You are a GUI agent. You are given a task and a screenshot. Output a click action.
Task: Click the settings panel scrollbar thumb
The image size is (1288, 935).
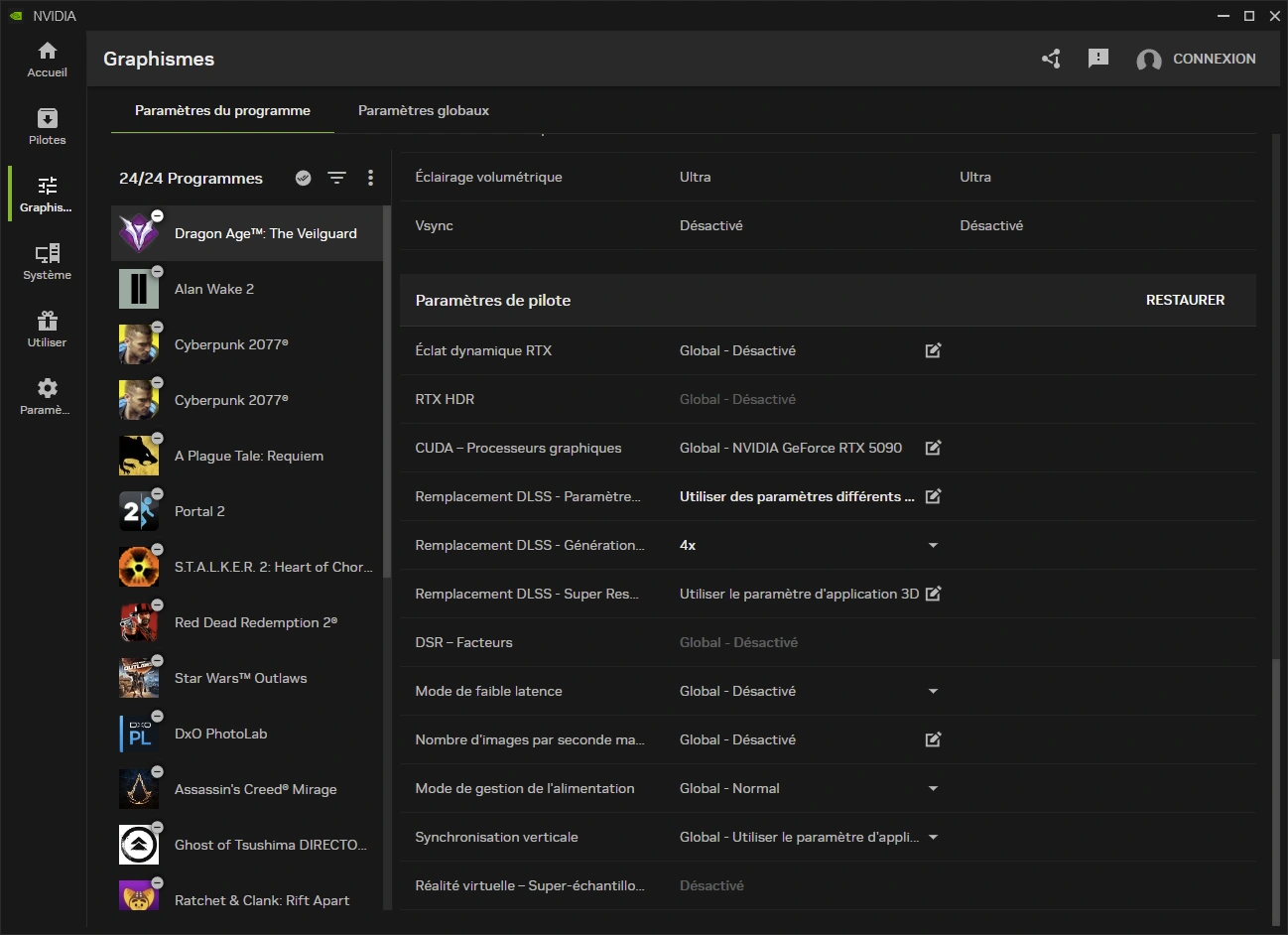point(1276,791)
